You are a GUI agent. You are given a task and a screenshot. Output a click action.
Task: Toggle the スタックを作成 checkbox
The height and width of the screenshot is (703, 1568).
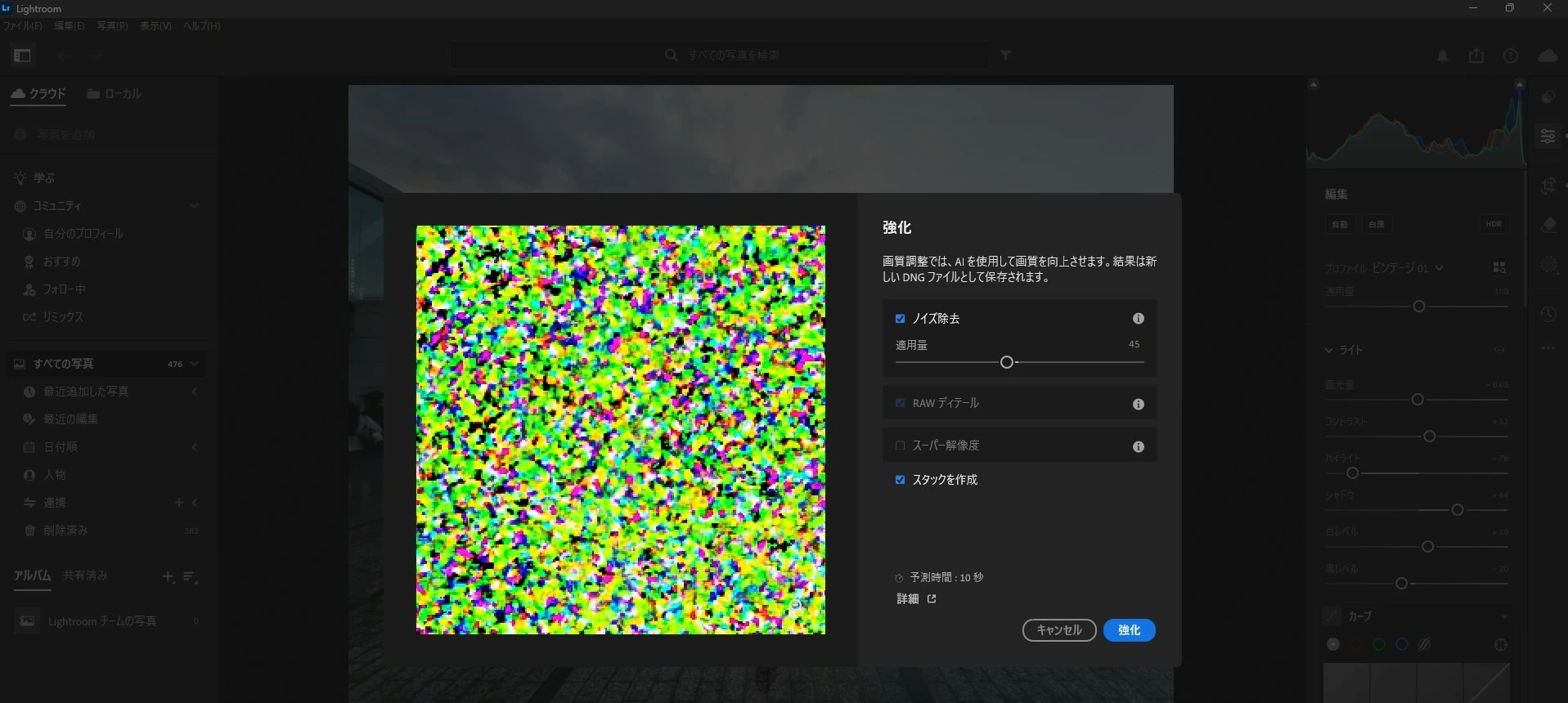pyautogui.click(x=900, y=480)
